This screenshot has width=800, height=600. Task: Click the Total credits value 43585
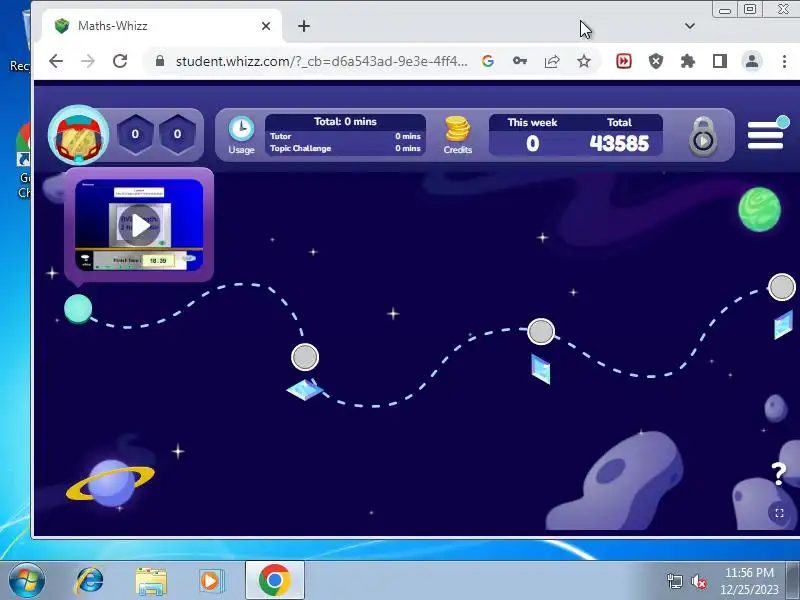click(x=619, y=144)
